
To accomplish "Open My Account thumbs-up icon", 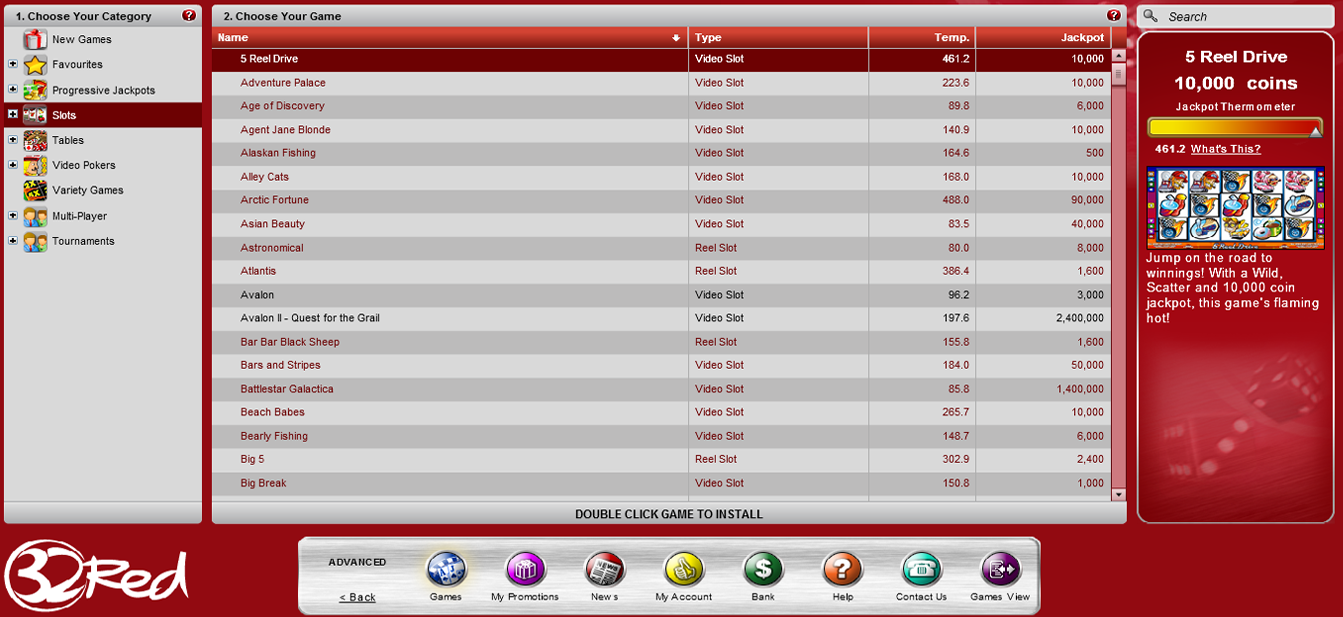I will click(x=684, y=569).
